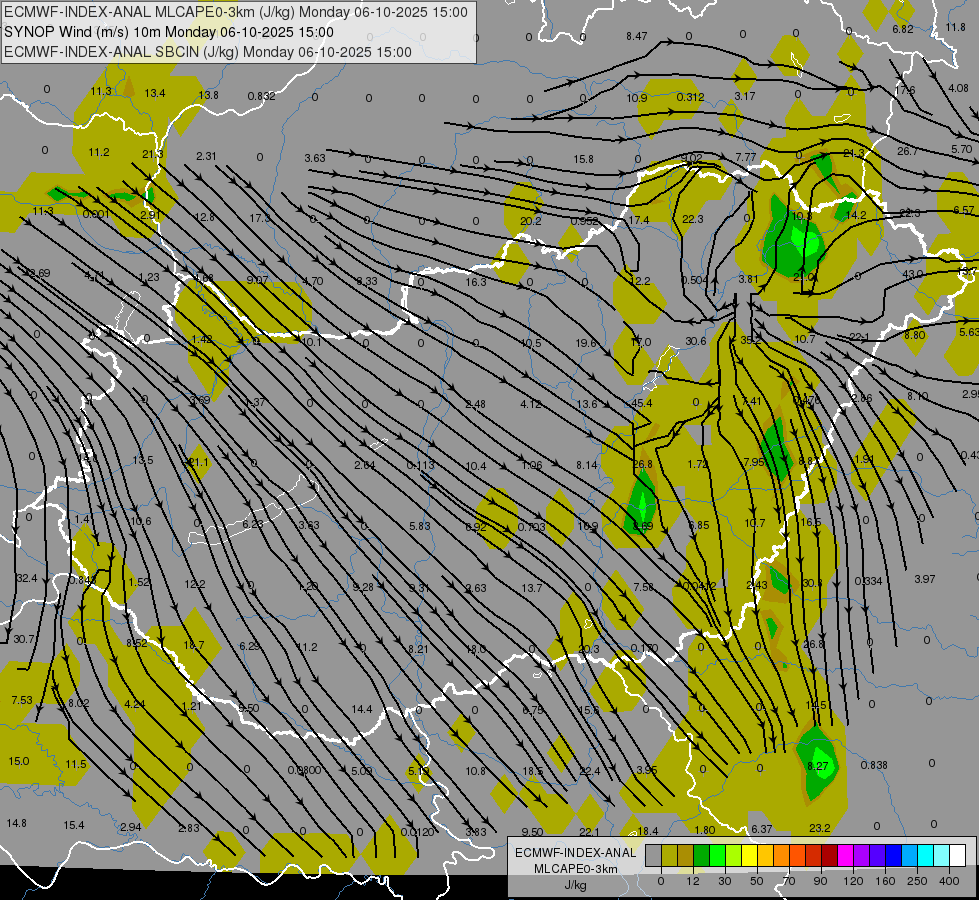The width and height of the screenshot is (979, 900).
Task: Choose the bright green legend swatch
Action: pos(717,855)
